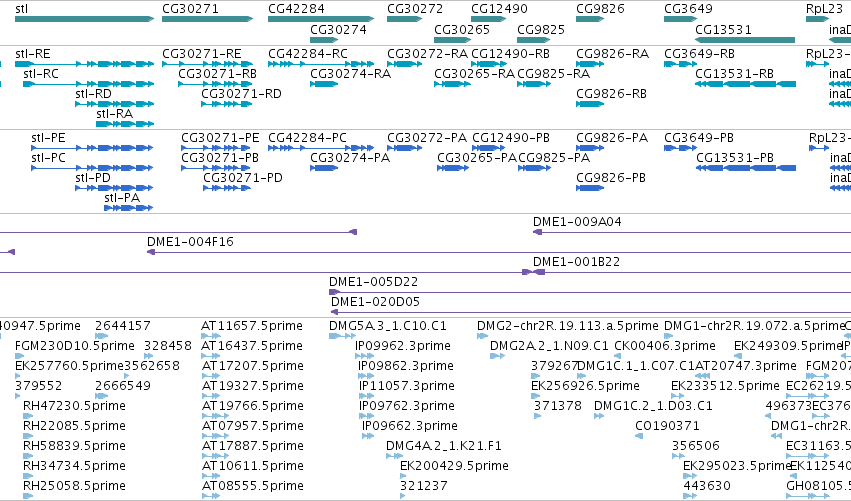This screenshot has height=501, width=851.
Task: Click the CG9825 gene label
Action: pyautogui.click(x=541, y=30)
